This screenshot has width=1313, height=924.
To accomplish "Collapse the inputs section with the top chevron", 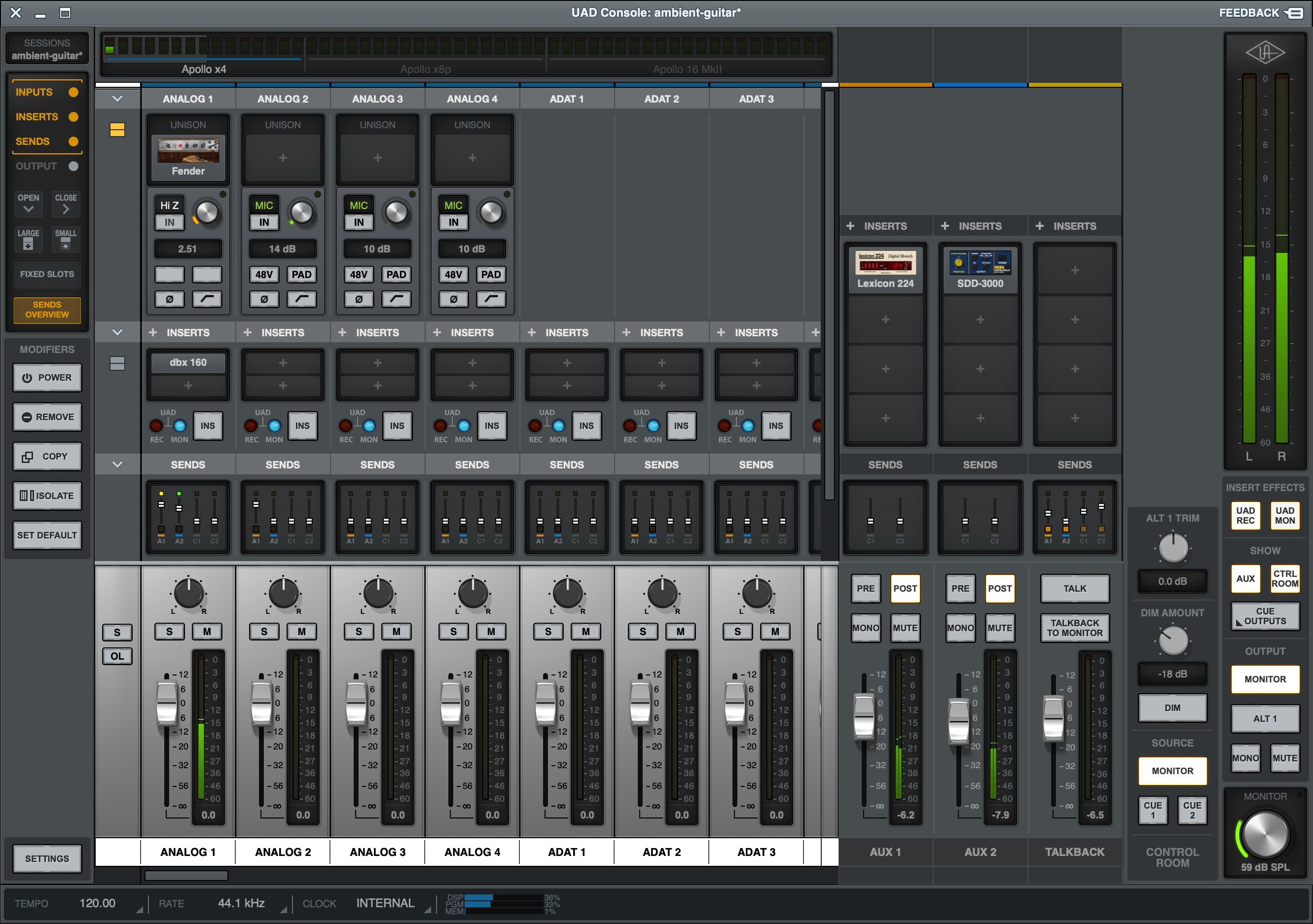I will (x=118, y=98).
